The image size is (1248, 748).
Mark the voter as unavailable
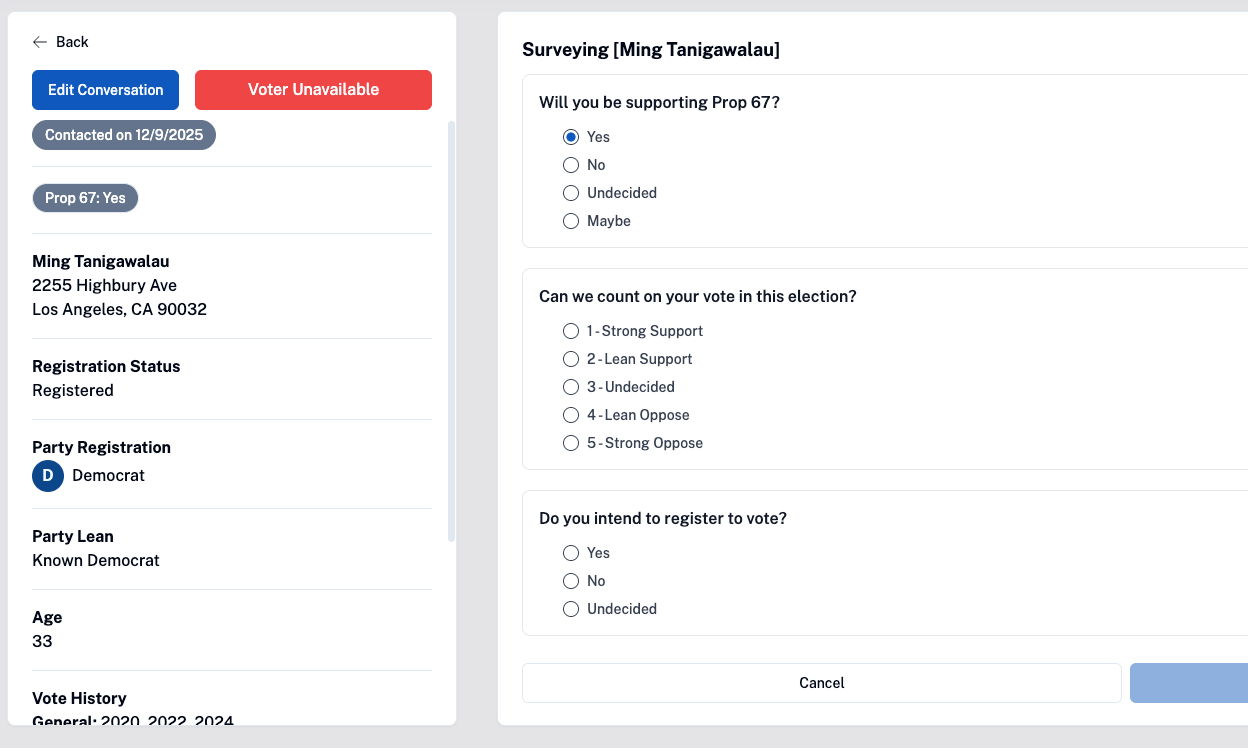point(313,90)
